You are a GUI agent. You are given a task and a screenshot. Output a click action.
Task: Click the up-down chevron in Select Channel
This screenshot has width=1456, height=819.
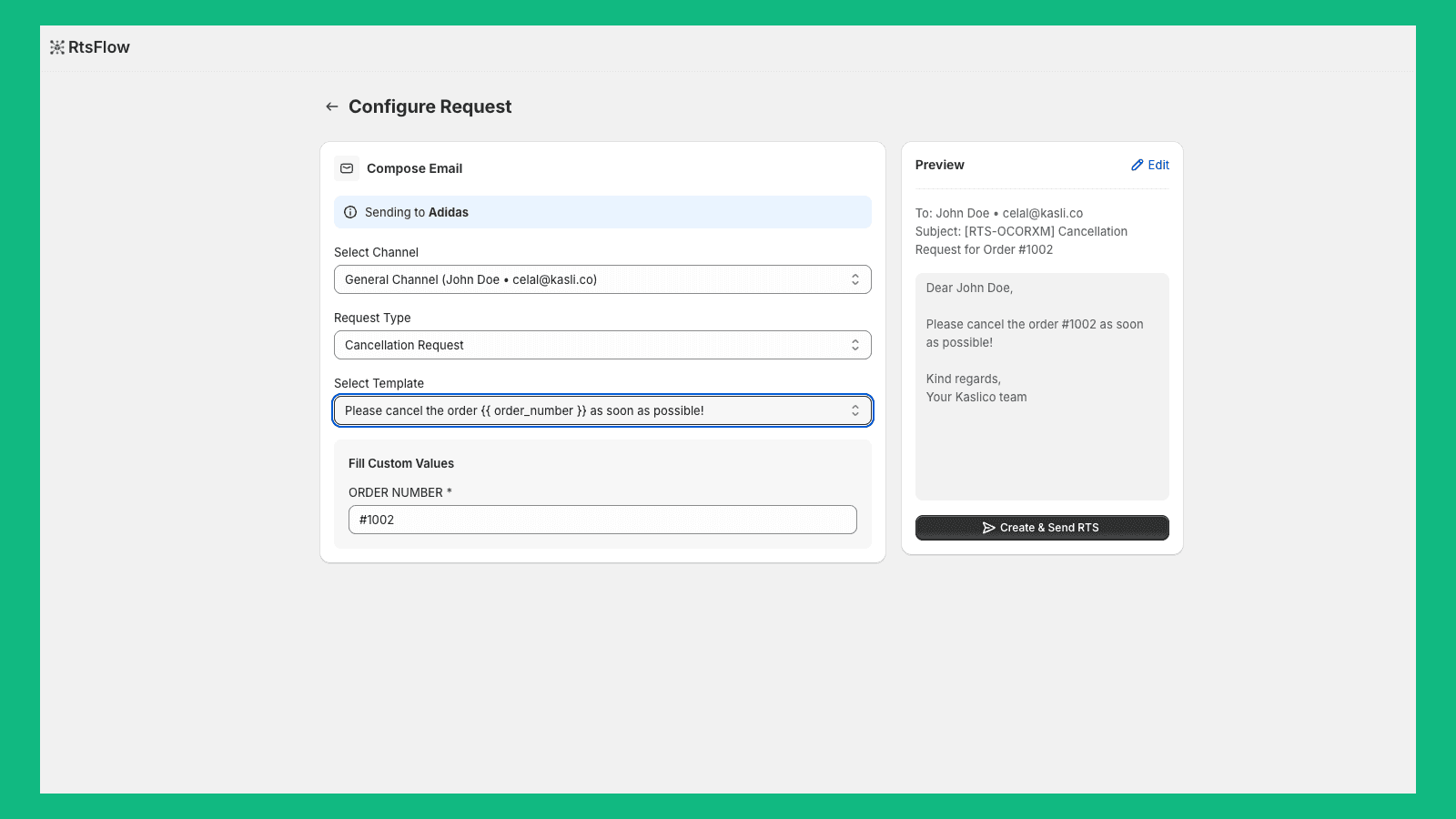click(x=855, y=279)
